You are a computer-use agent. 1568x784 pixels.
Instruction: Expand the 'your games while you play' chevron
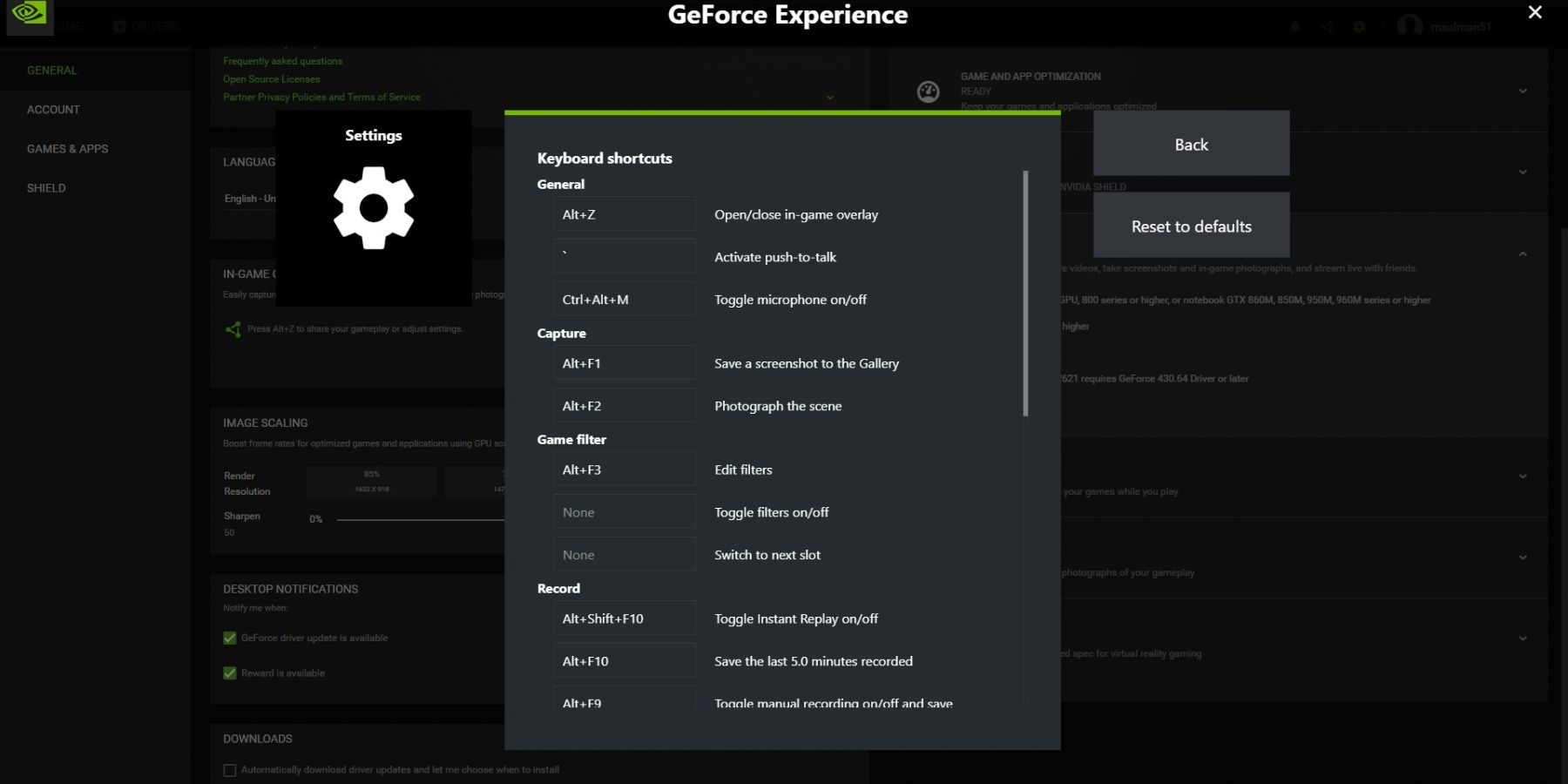click(x=1523, y=476)
